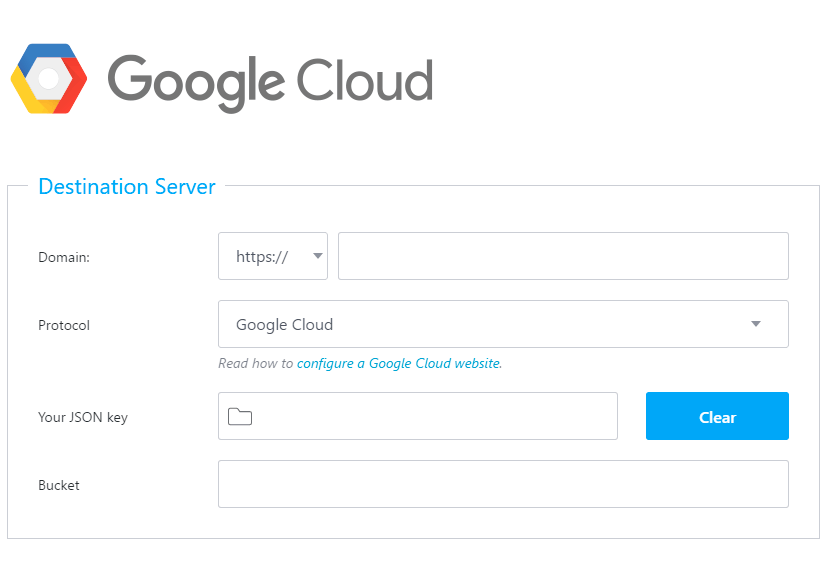Click the Google Cloud wordmark text
The width and height of the screenshot is (832, 577).
point(270,78)
